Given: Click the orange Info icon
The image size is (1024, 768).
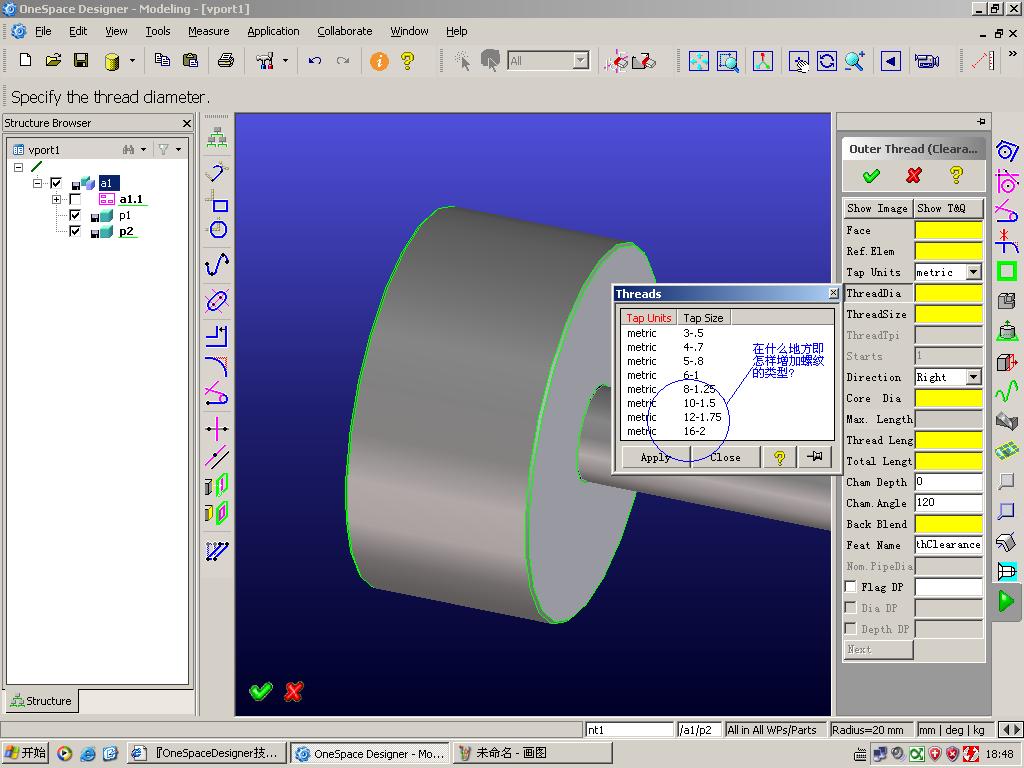Looking at the screenshot, I should point(379,61).
